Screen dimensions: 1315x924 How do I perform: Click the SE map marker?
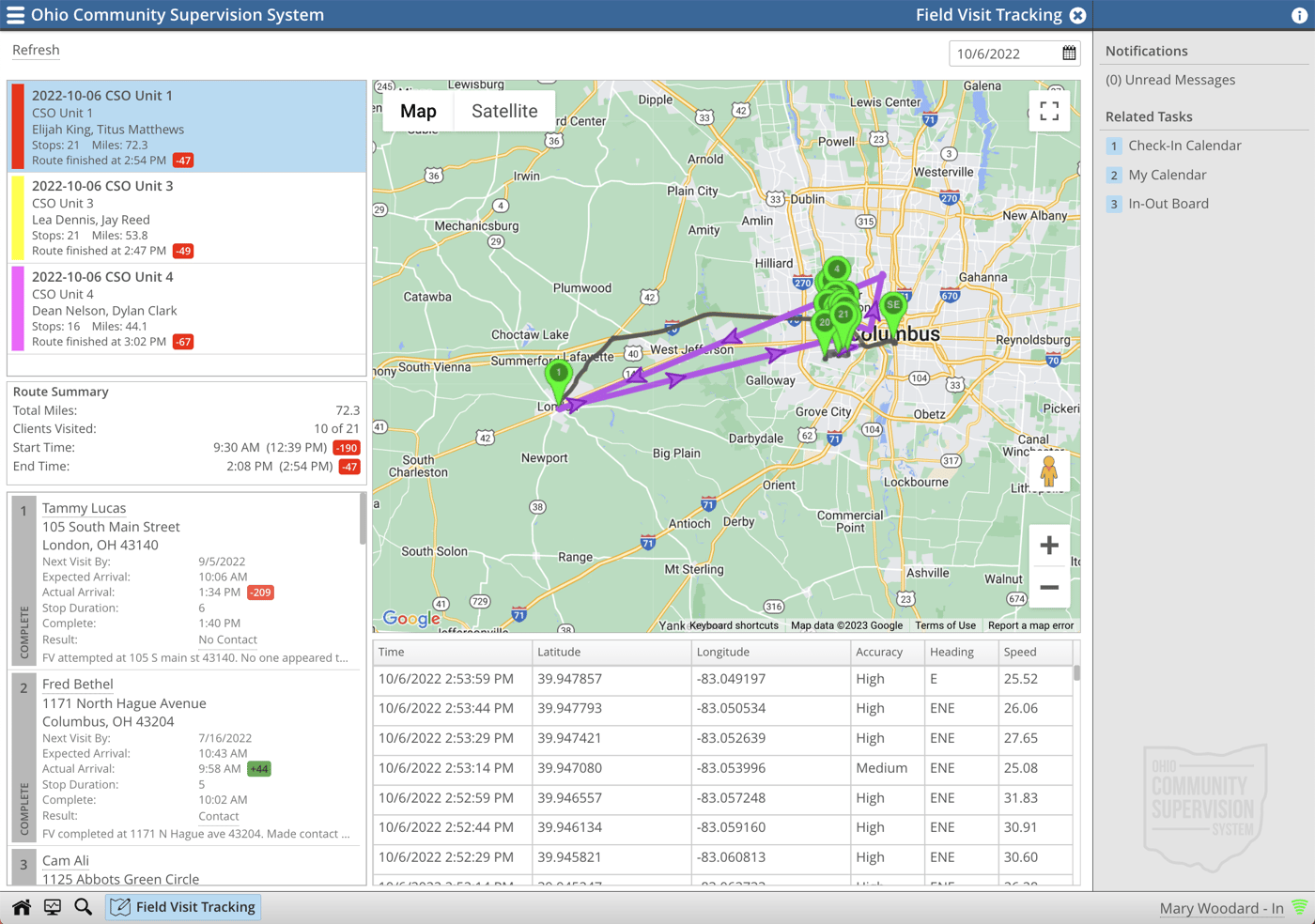893,313
